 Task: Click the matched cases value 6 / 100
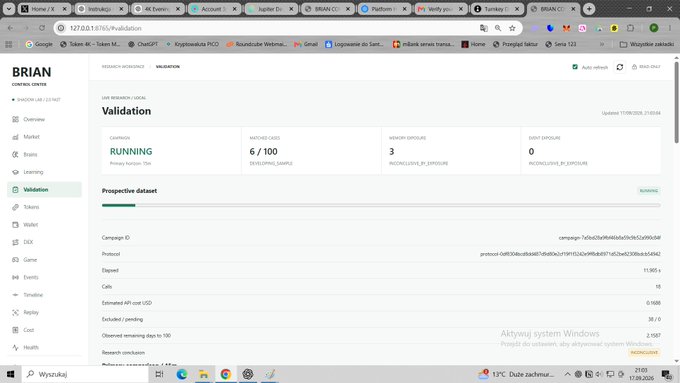263,151
